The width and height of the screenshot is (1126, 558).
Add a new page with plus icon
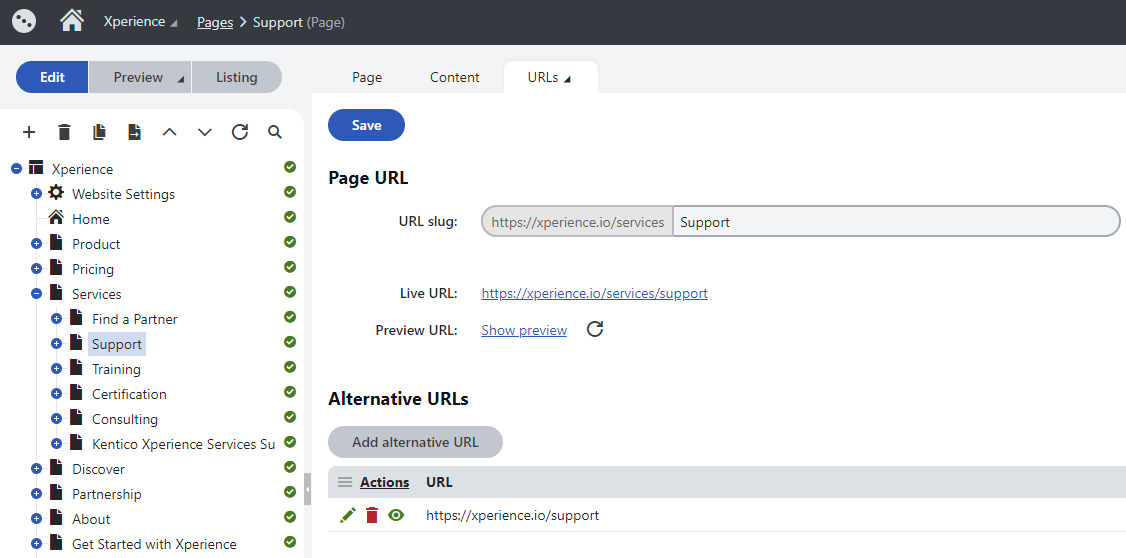(x=29, y=132)
